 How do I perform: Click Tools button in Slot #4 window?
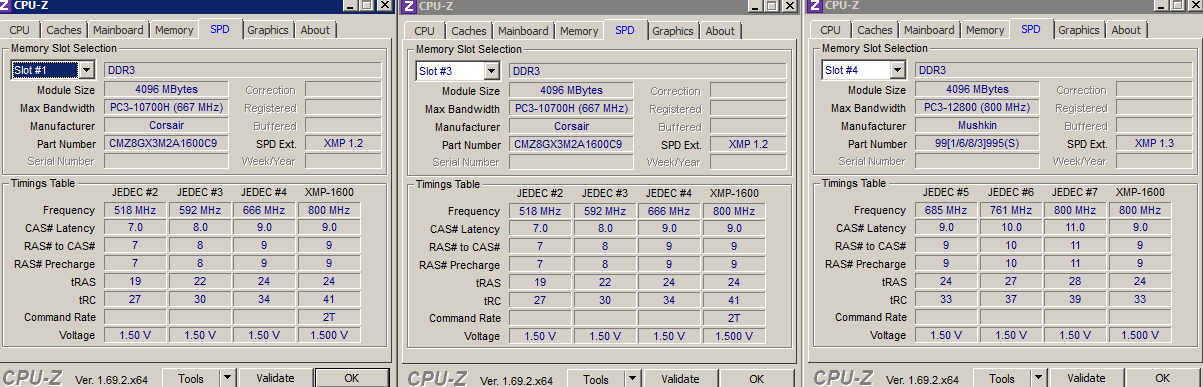click(x=1001, y=378)
